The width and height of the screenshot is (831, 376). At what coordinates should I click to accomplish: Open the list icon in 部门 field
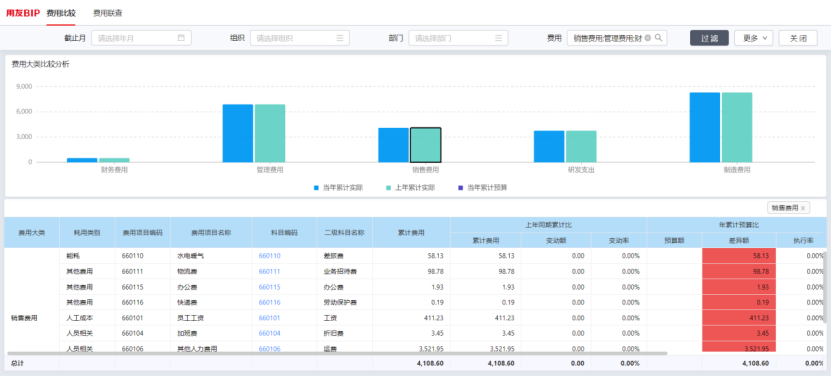(x=498, y=38)
